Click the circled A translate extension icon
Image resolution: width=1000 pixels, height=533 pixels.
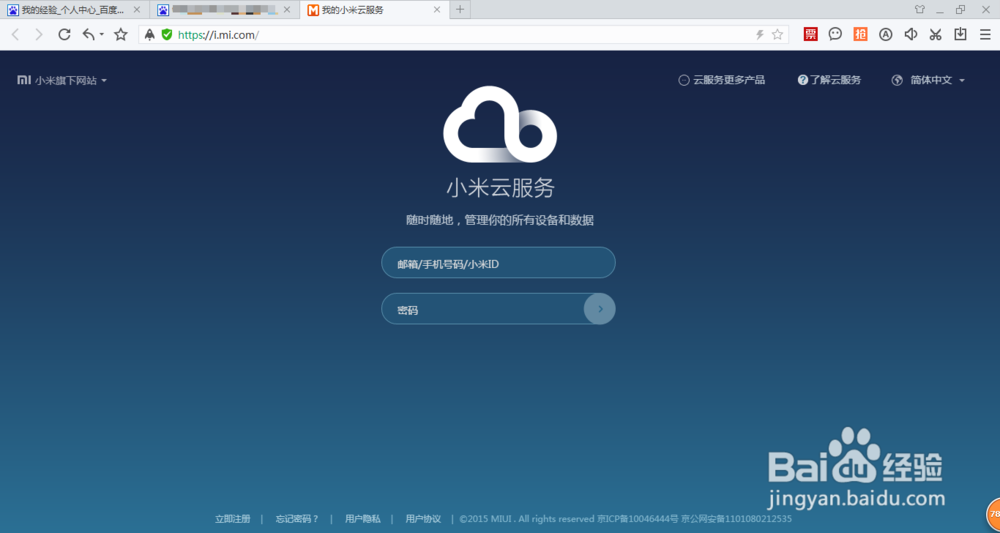(885, 34)
